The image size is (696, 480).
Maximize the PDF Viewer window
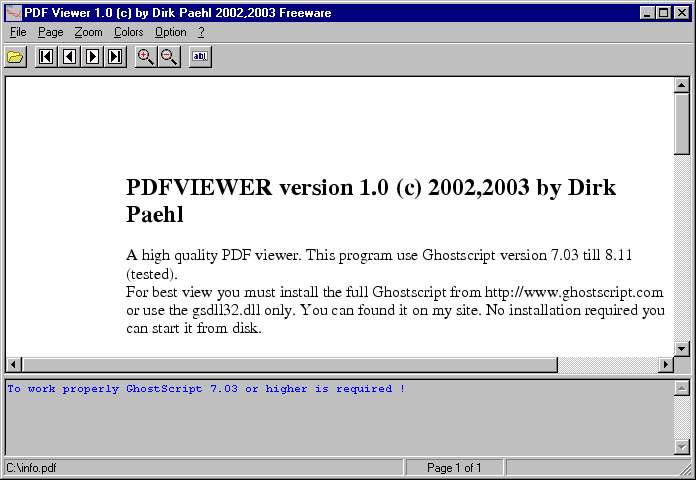pyautogui.click(x=664, y=13)
